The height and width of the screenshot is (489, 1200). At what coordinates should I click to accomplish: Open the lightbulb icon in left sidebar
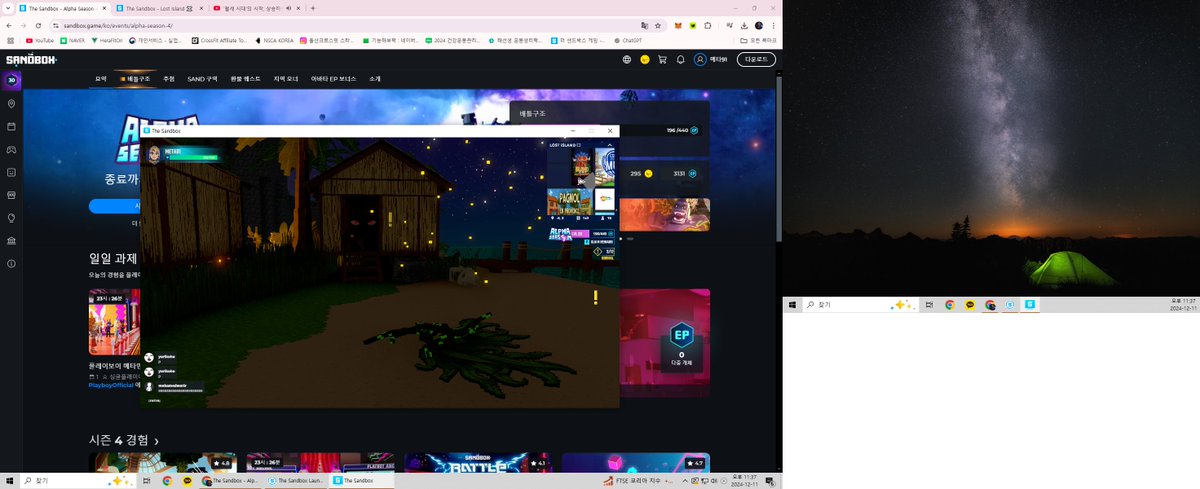(x=11, y=218)
